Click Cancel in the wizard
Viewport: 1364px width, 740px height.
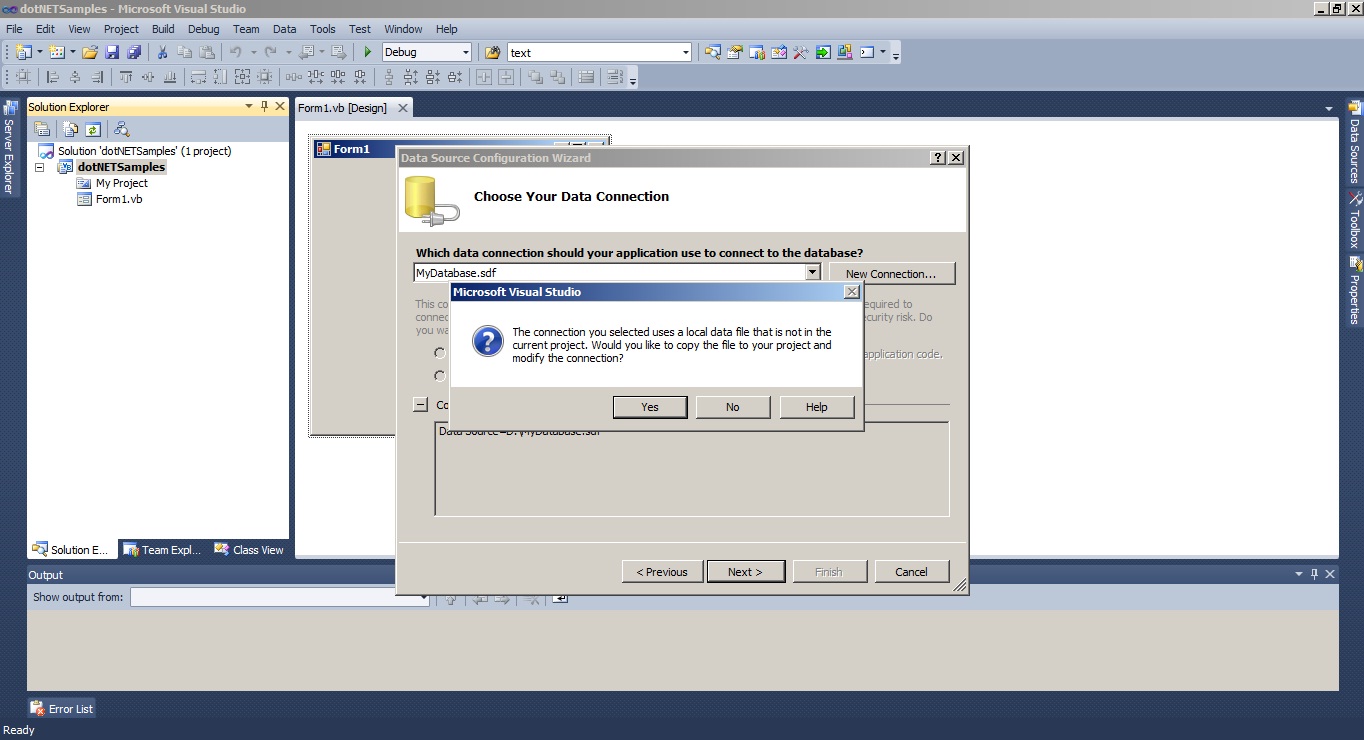pos(911,572)
